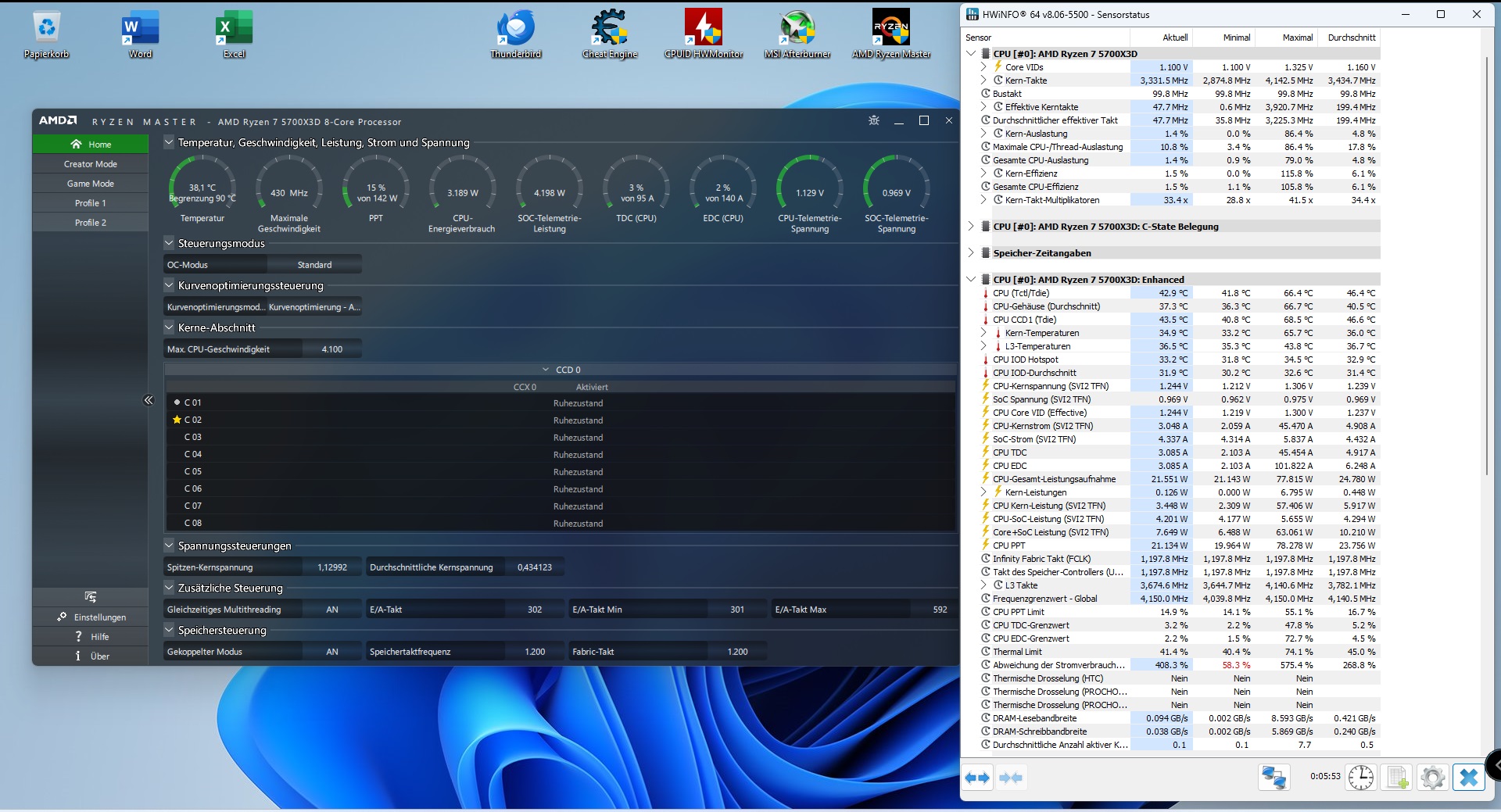Open Über in Ryzen Master
This screenshot has height=812, width=1501.
tap(91, 656)
